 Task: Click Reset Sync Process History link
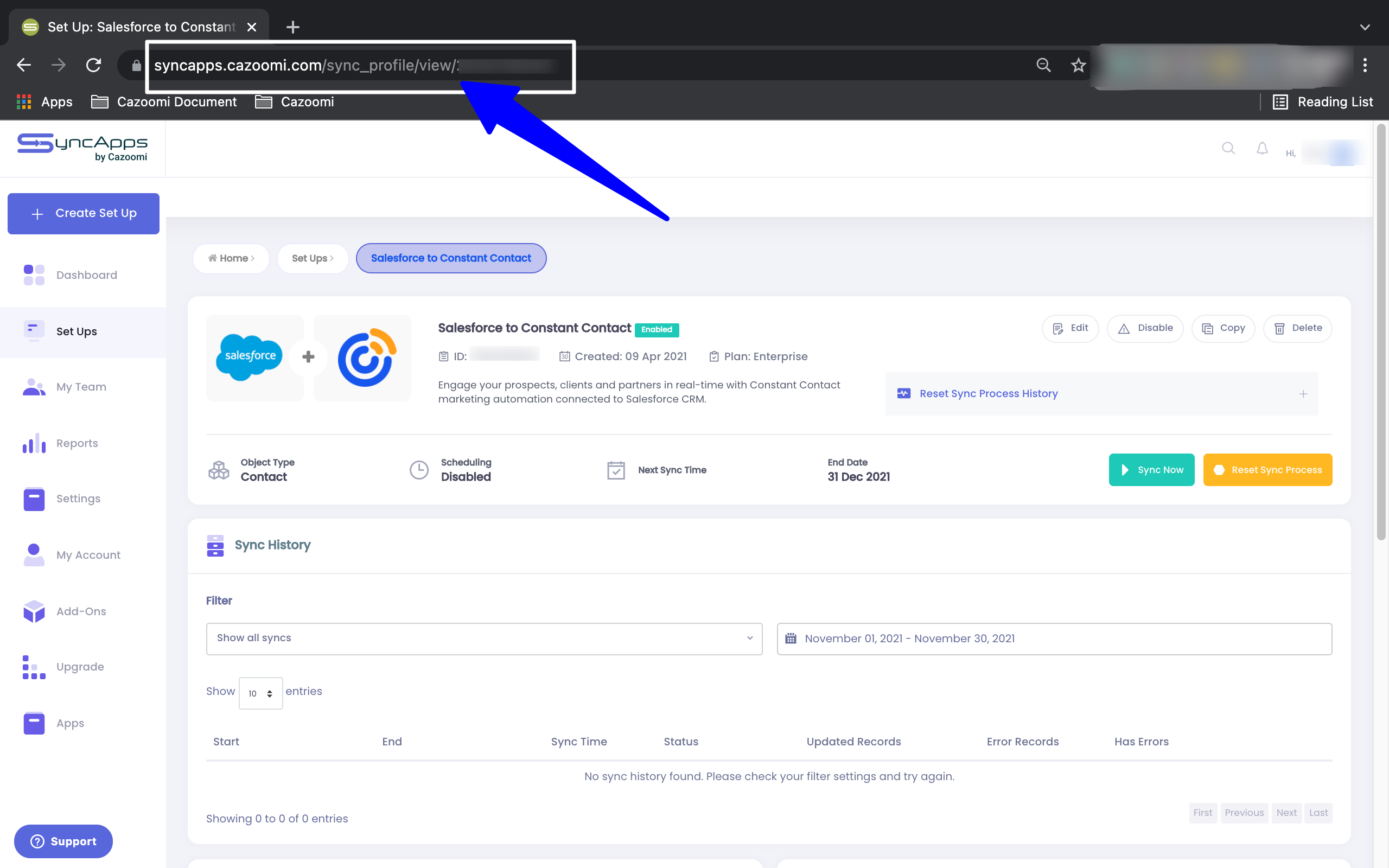[989, 394]
